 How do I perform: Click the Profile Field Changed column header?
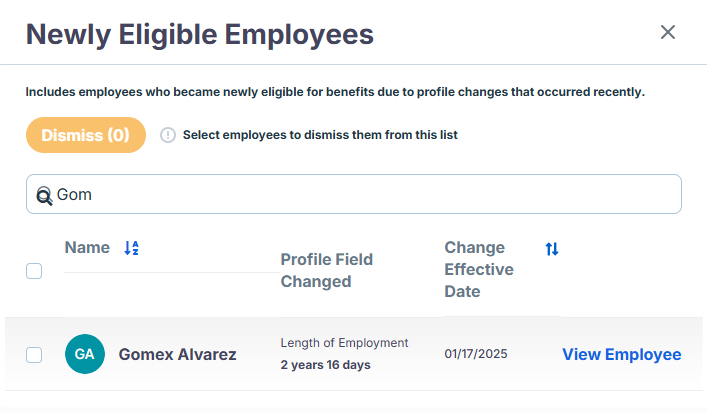click(326, 270)
